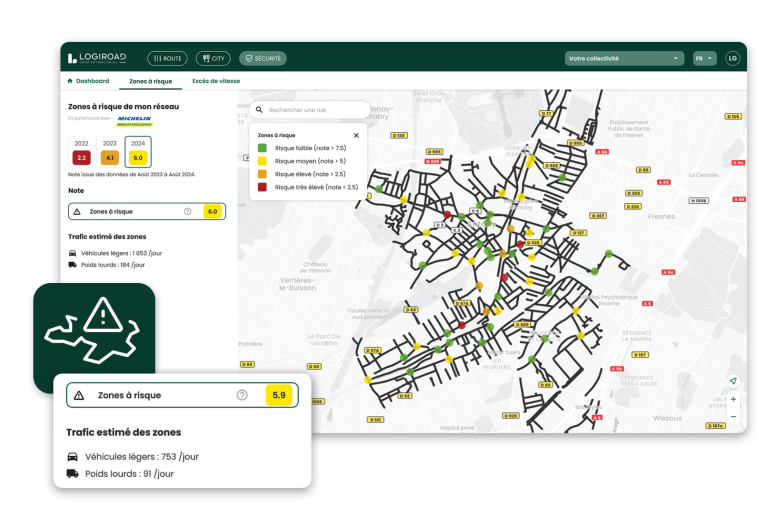Open help icon beside the 5.9 score

pyautogui.click(x=242, y=395)
